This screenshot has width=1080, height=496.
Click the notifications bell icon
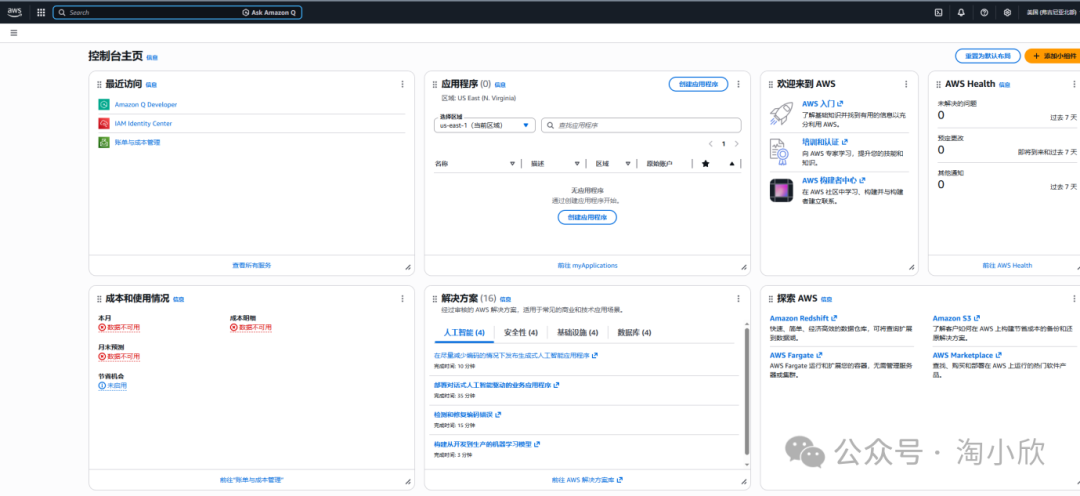[x=961, y=12]
